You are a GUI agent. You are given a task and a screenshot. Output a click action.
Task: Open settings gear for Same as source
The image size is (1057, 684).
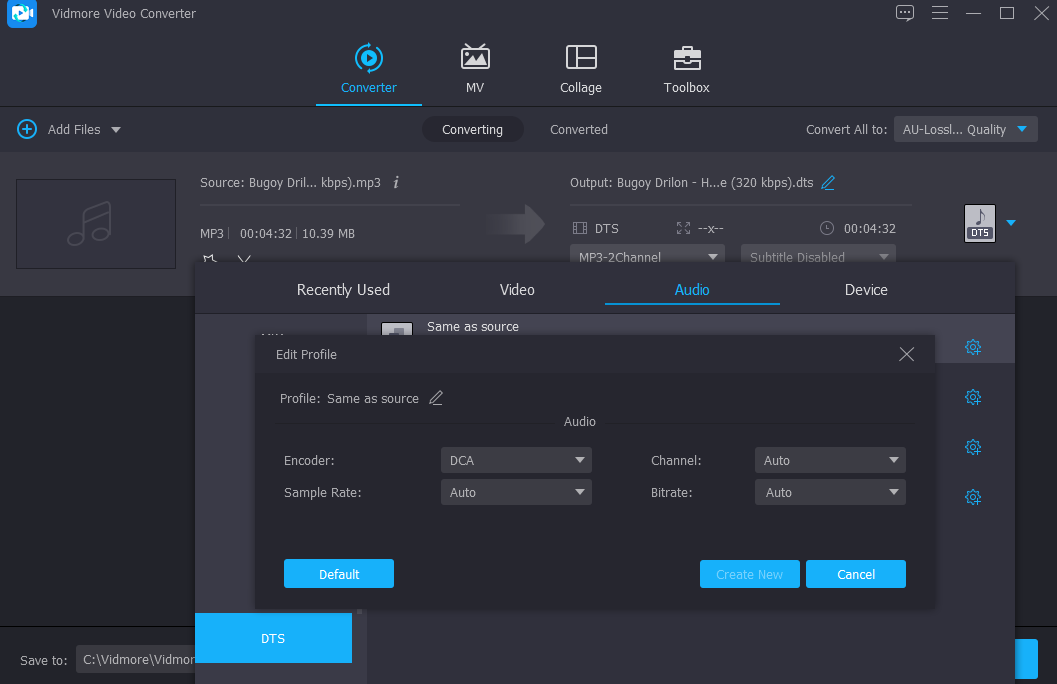tap(972, 347)
